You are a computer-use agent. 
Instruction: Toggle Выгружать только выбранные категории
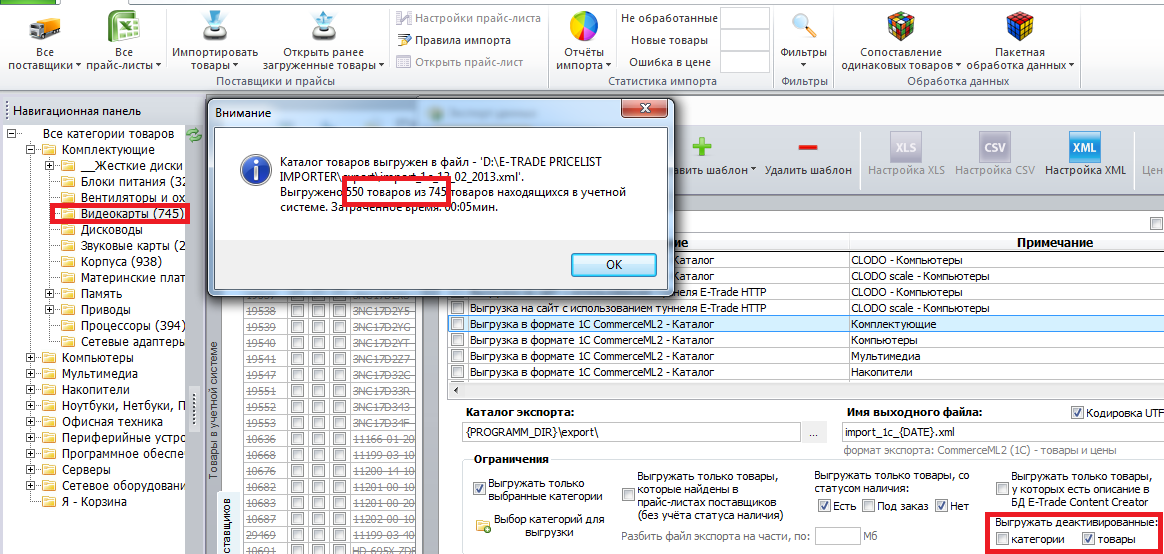(479, 489)
